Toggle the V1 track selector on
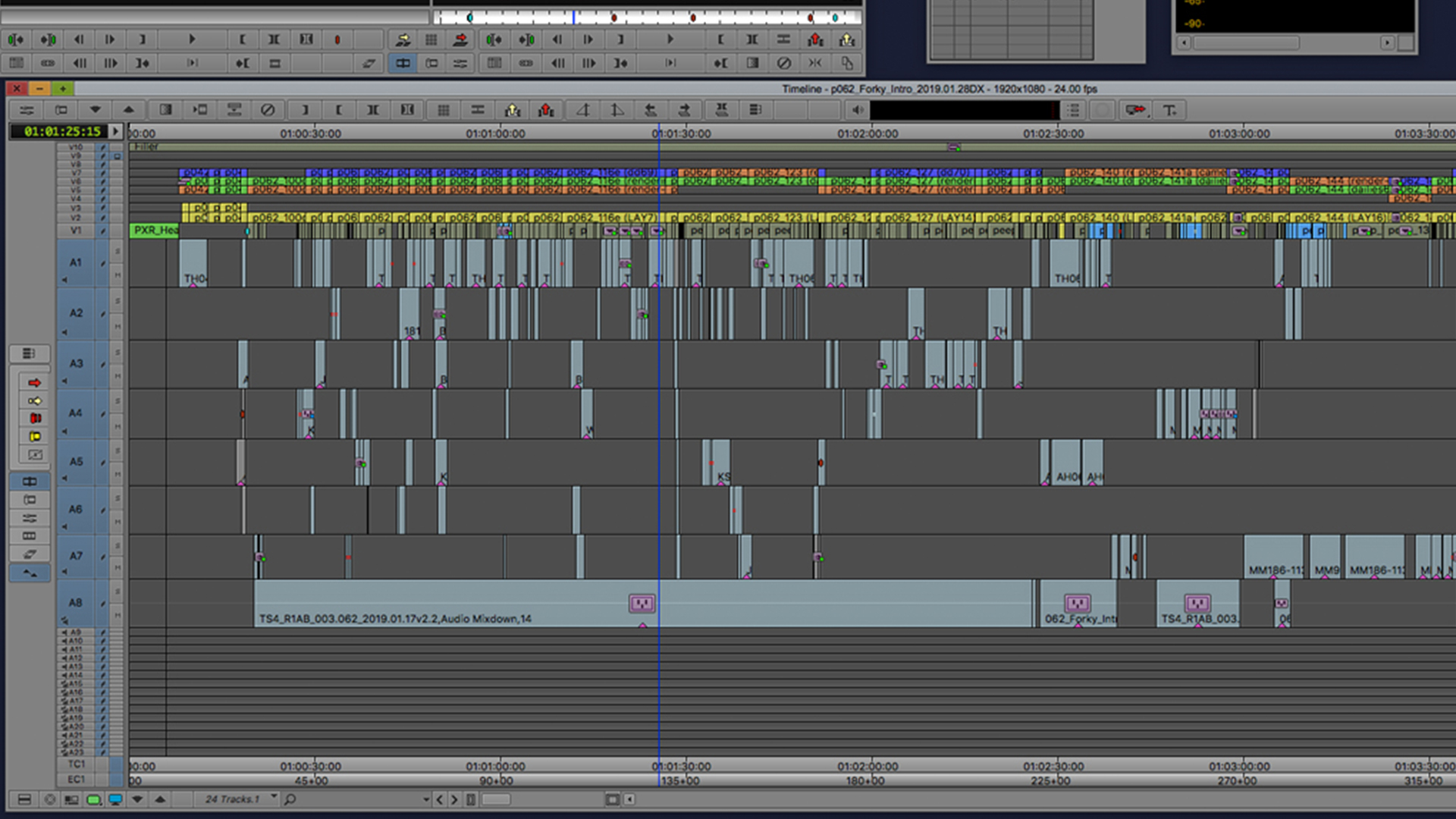The image size is (1456, 819). tap(75, 231)
